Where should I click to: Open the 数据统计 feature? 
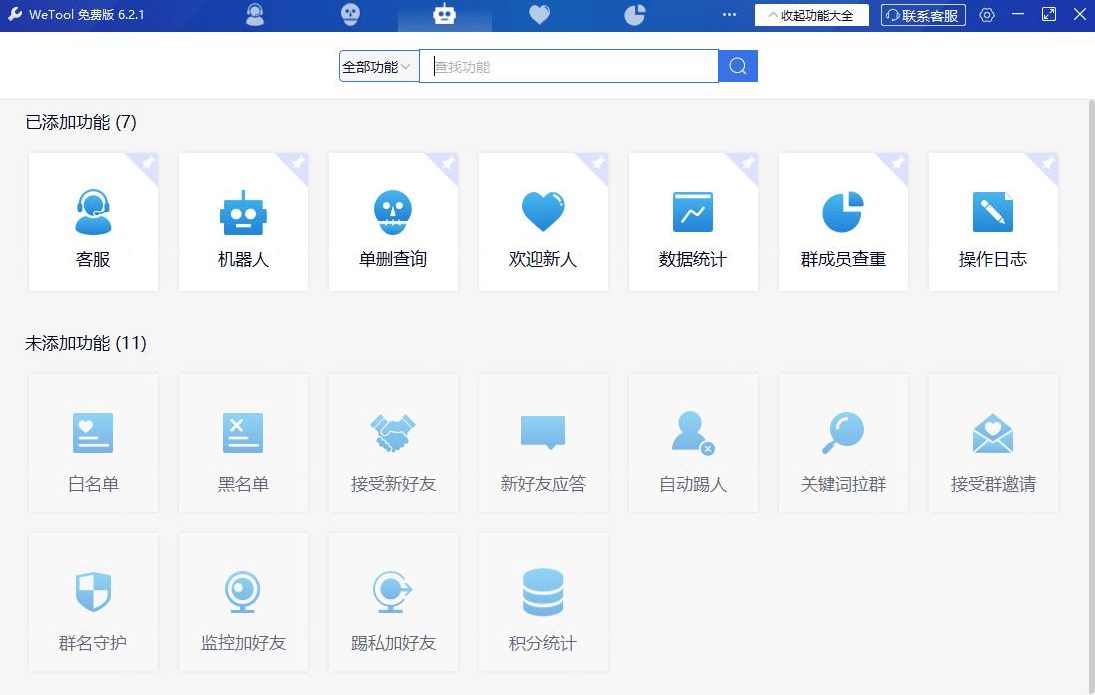click(693, 221)
